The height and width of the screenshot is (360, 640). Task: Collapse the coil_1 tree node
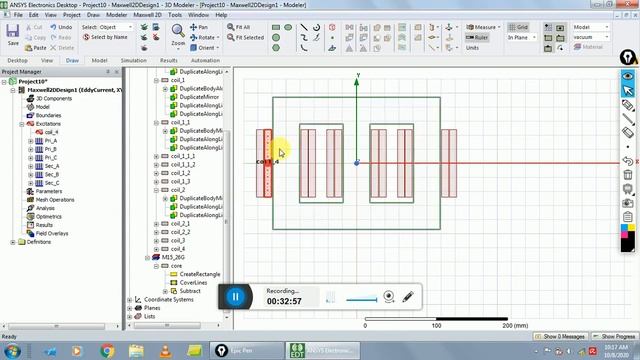156,80
